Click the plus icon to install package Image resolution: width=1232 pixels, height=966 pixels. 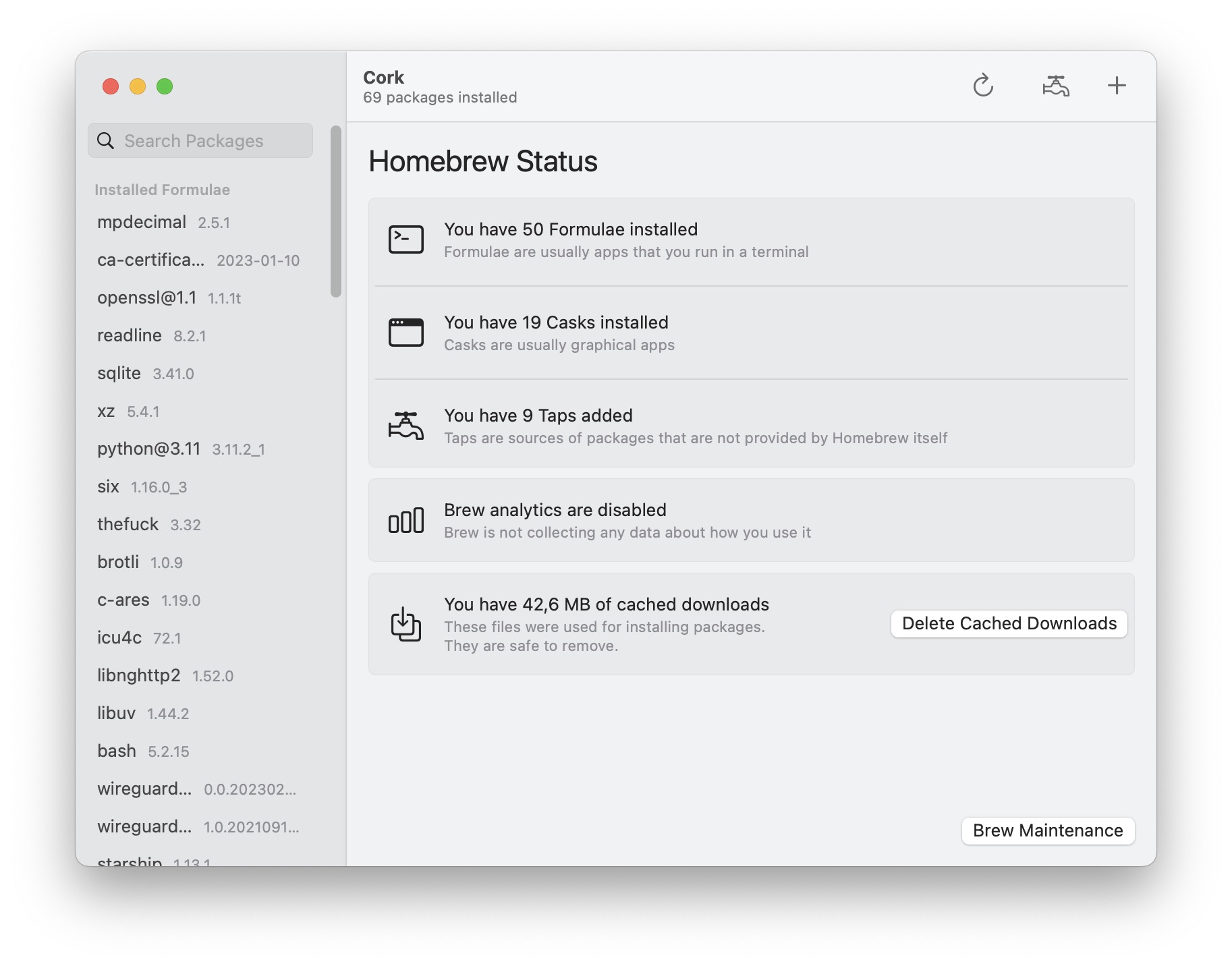(x=1117, y=86)
